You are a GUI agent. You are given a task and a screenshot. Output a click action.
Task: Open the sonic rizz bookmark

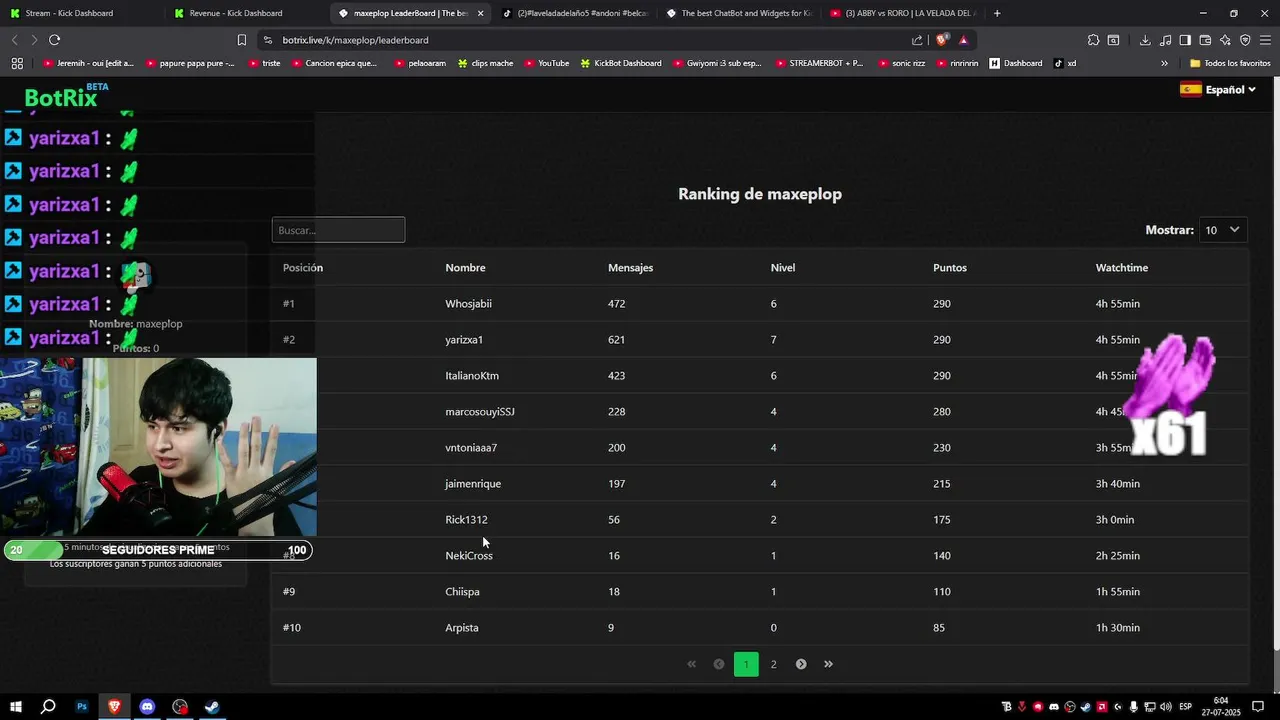point(903,63)
